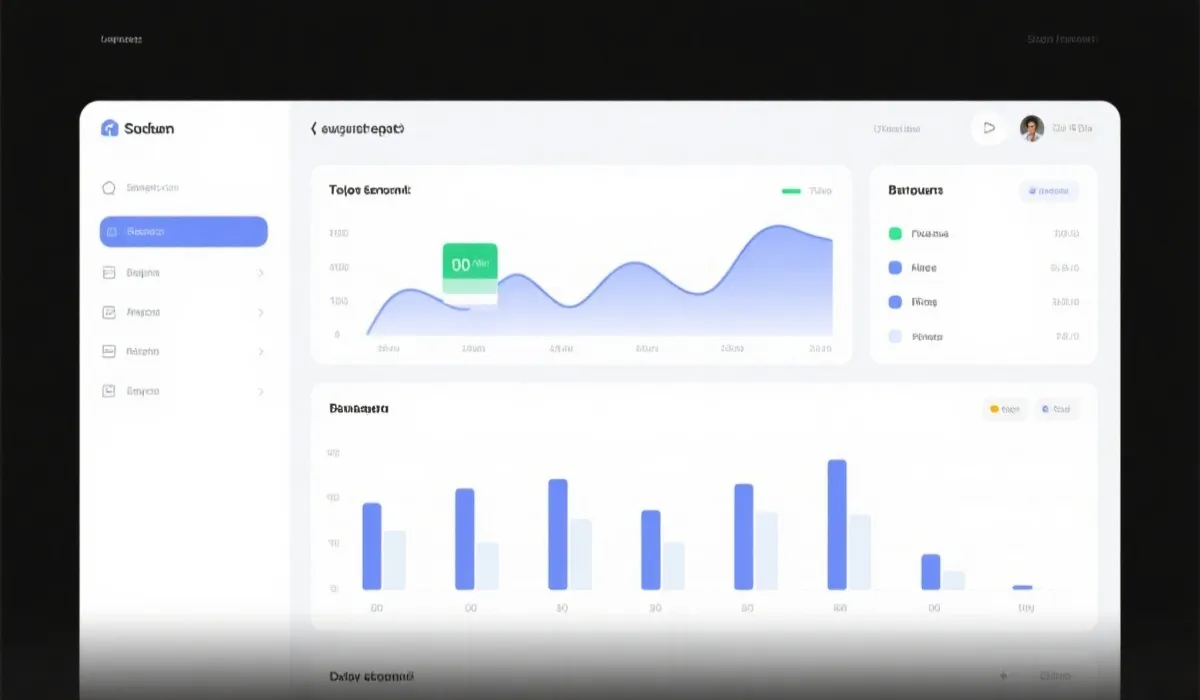
Task: Select the highlighted blue sidebar menu item
Action: coord(184,232)
